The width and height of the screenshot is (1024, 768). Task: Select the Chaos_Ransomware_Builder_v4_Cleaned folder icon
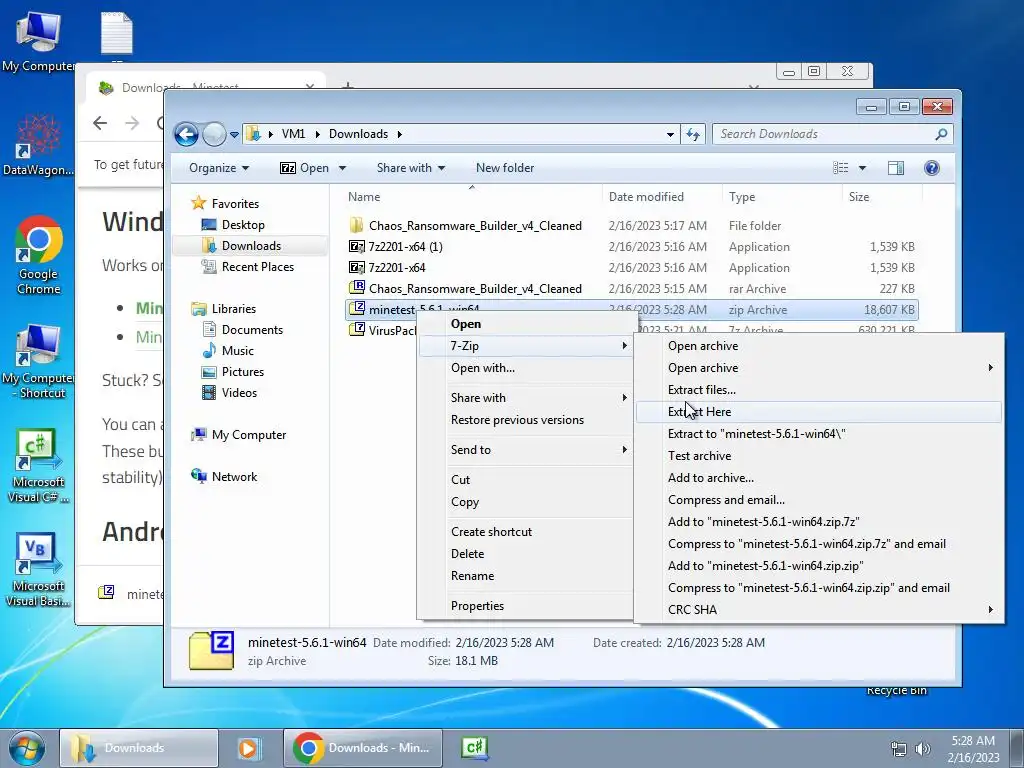click(x=357, y=225)
